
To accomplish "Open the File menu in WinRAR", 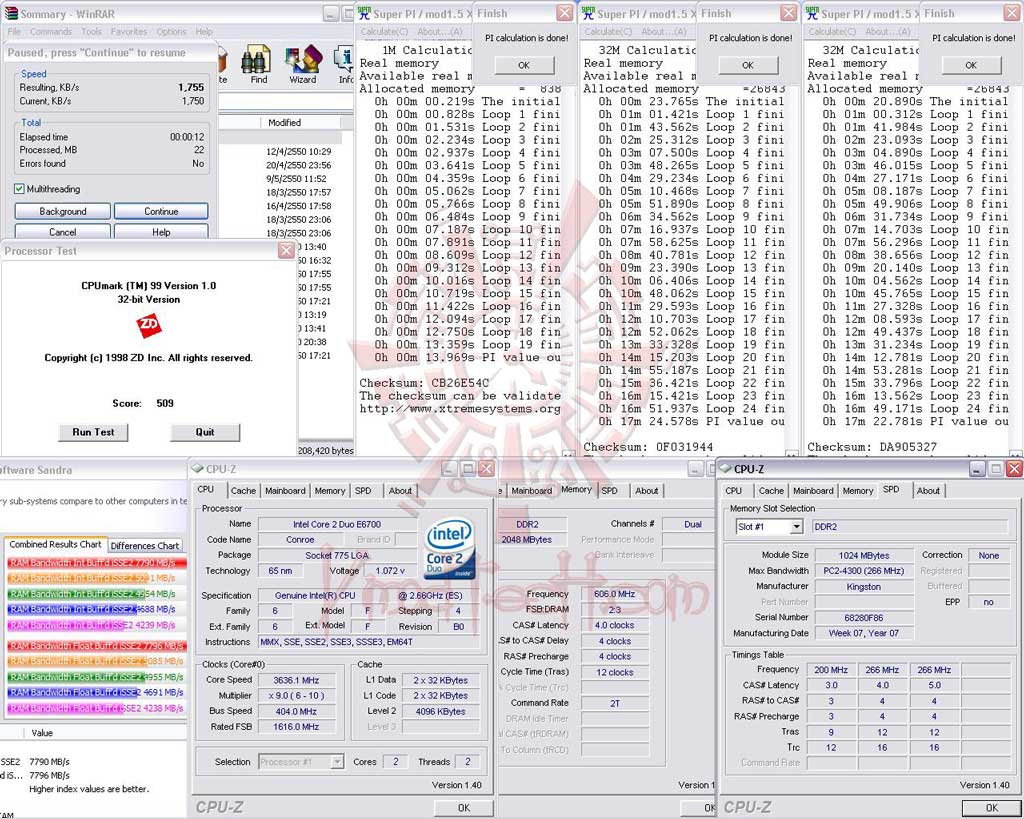I will (14, 31).
